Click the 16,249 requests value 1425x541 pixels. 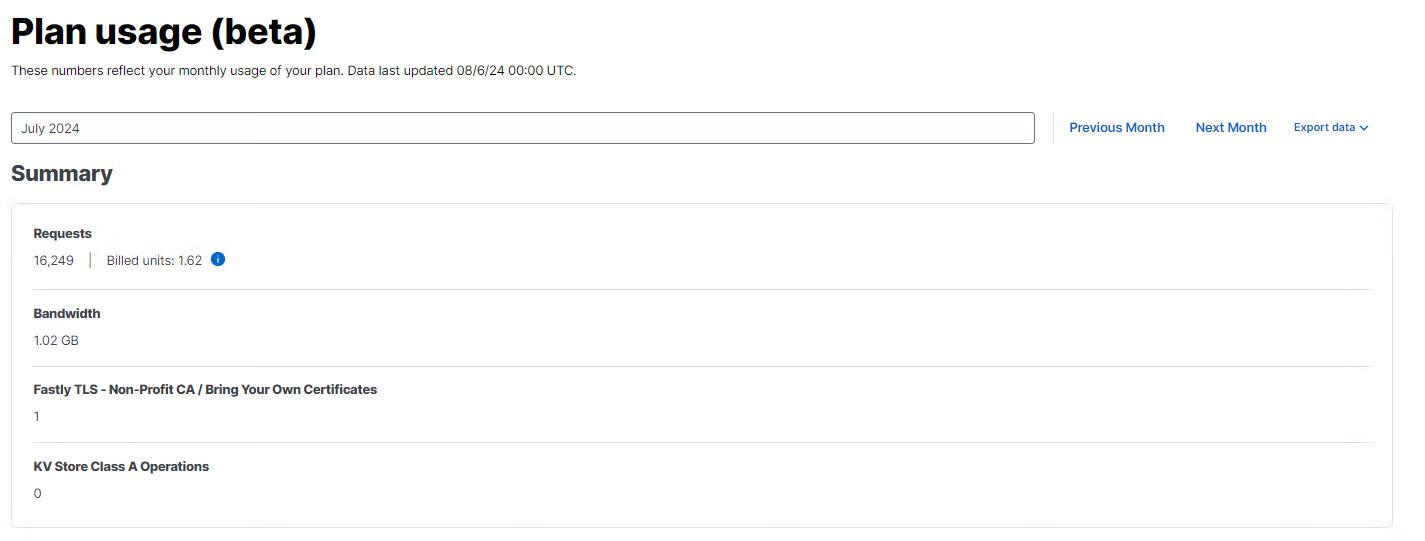click(x=53, y=261)
